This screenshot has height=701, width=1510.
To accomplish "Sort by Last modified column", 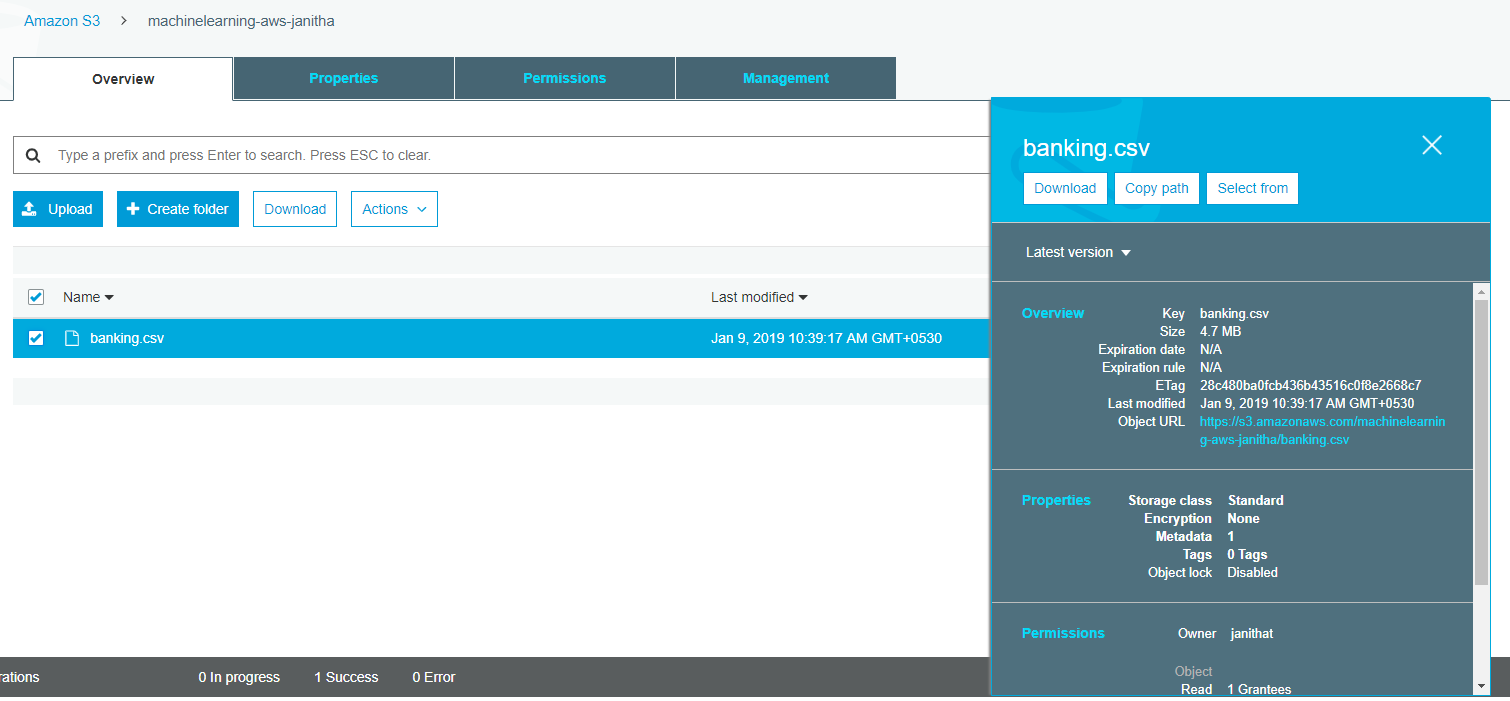I will 759,297.
